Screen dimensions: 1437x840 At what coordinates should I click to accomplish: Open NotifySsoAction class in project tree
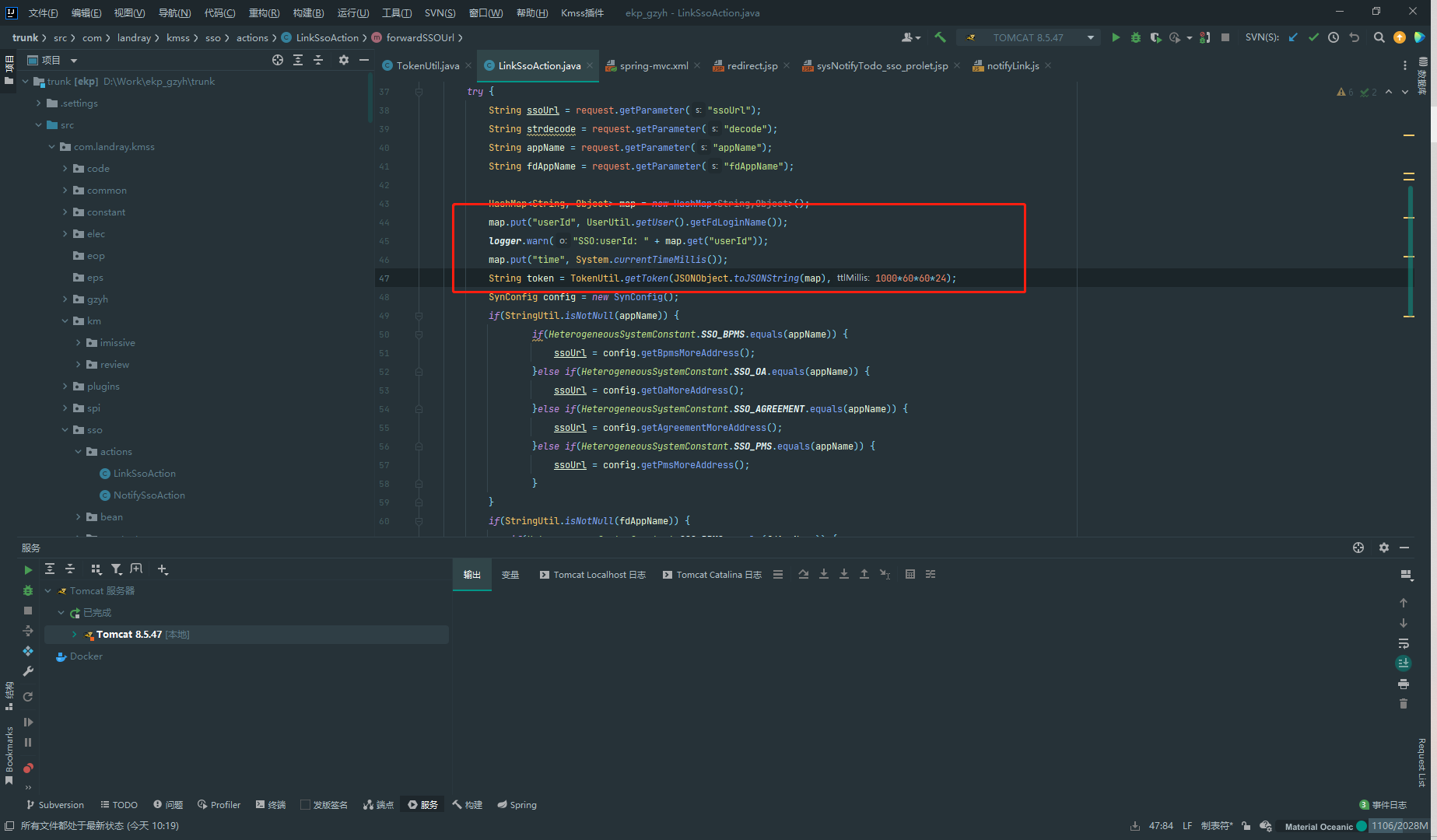click(149, 495)
